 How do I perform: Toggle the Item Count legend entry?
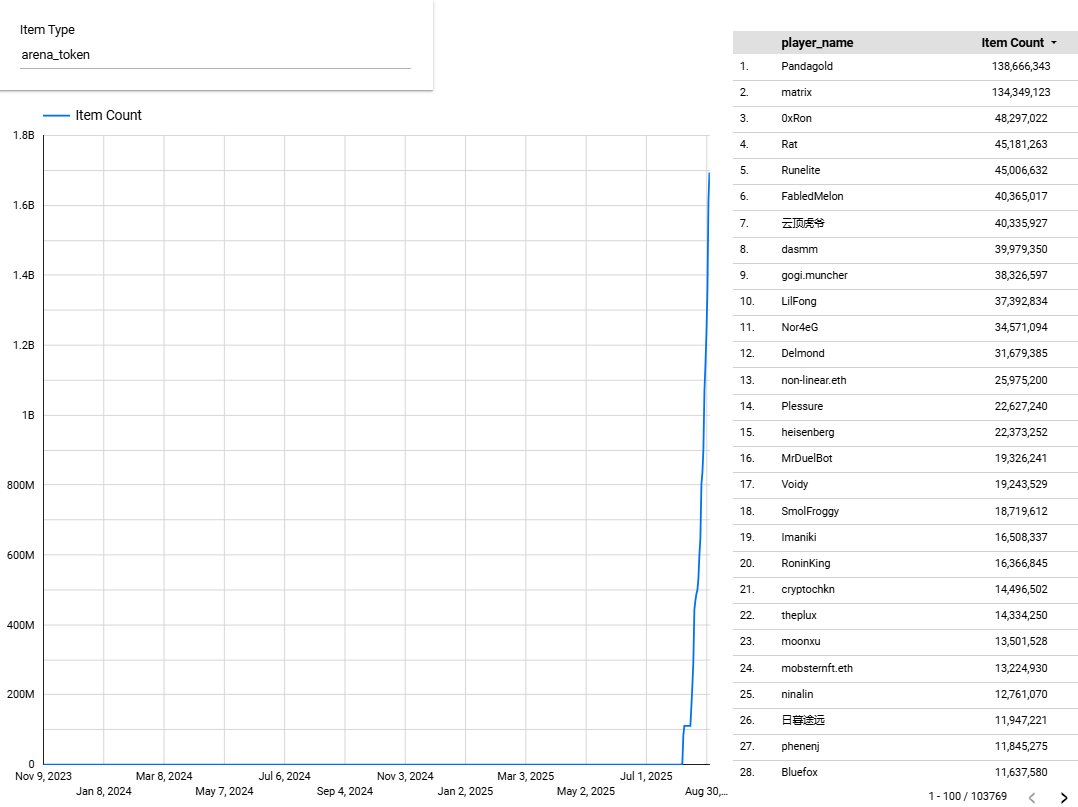coord(92,115)
